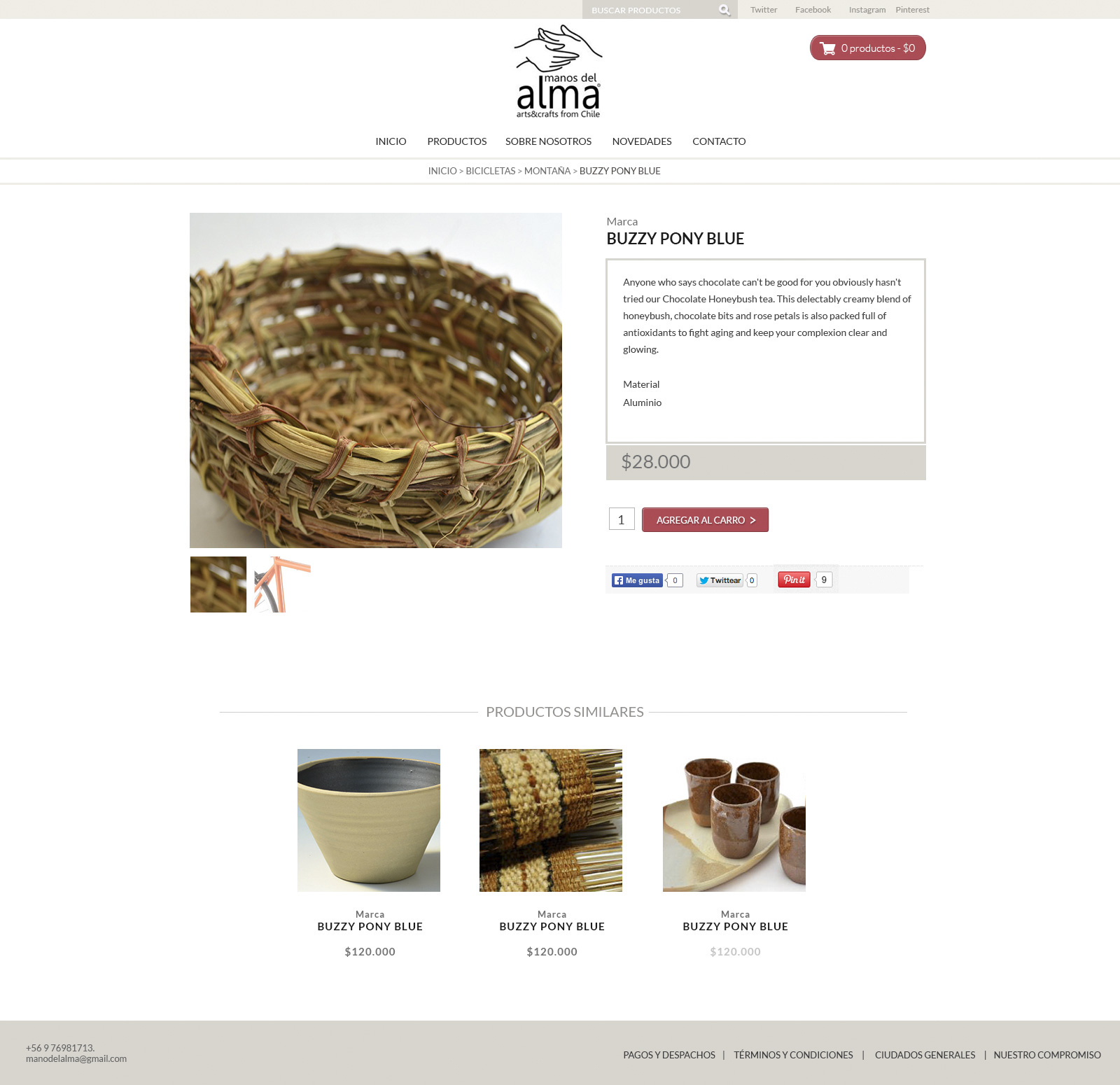Follow the BICICLETAS breadcrumb link

coord(490,171)
